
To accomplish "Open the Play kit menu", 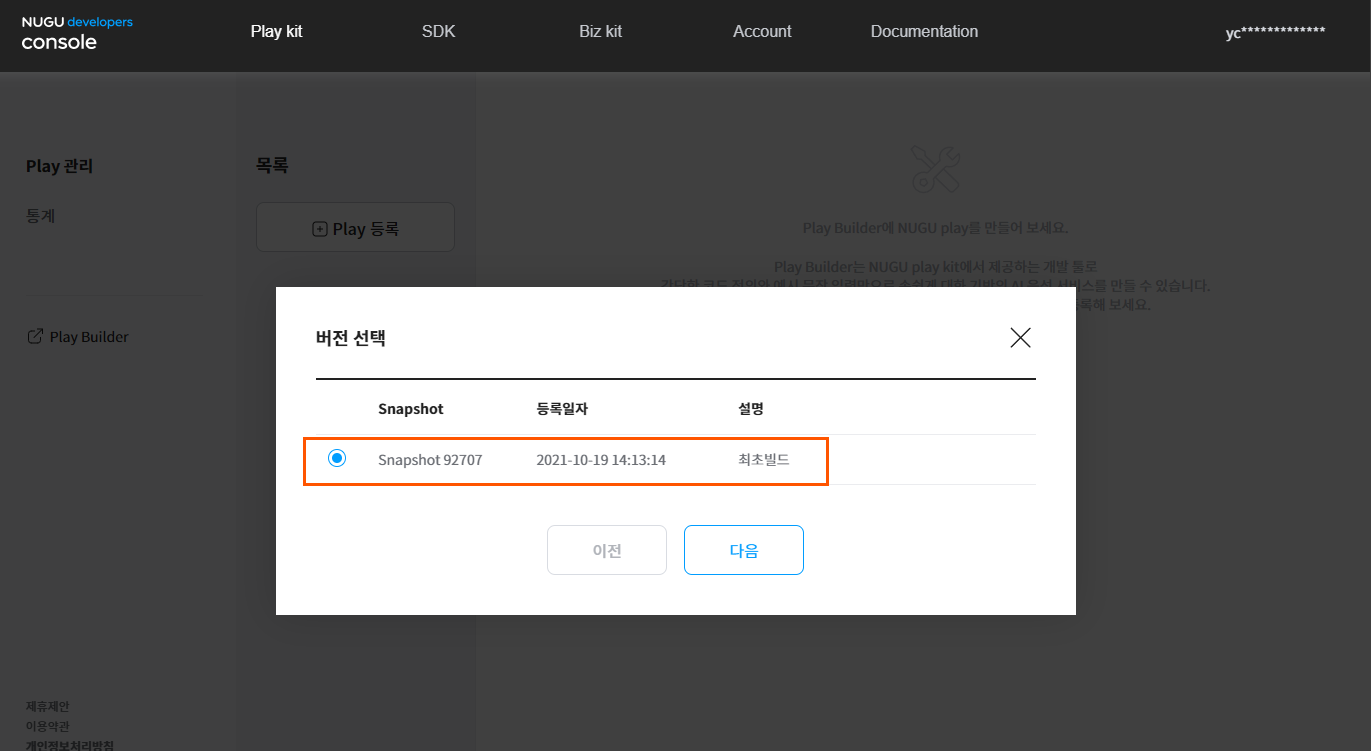I will [276, 31].
